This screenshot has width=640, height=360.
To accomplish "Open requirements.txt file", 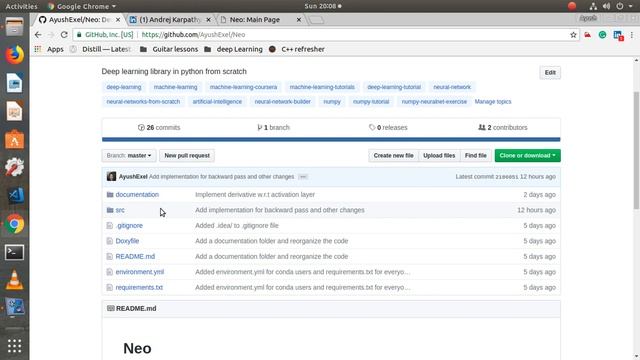I will (x=139, y=287).
